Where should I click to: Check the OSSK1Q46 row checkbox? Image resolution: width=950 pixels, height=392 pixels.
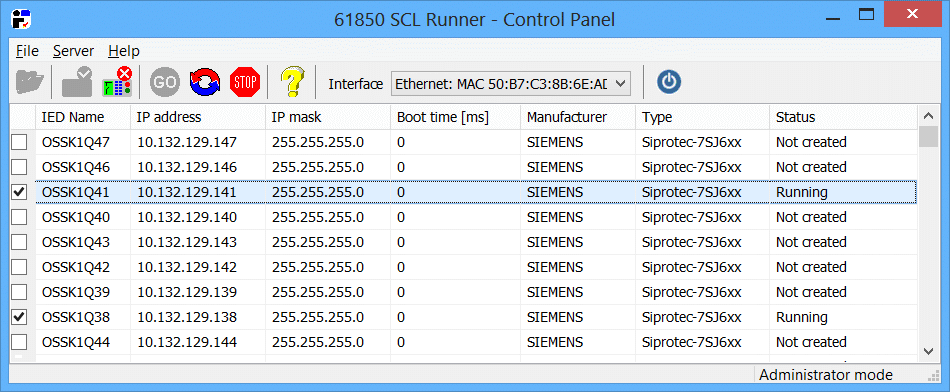click(x=19, y=167)
